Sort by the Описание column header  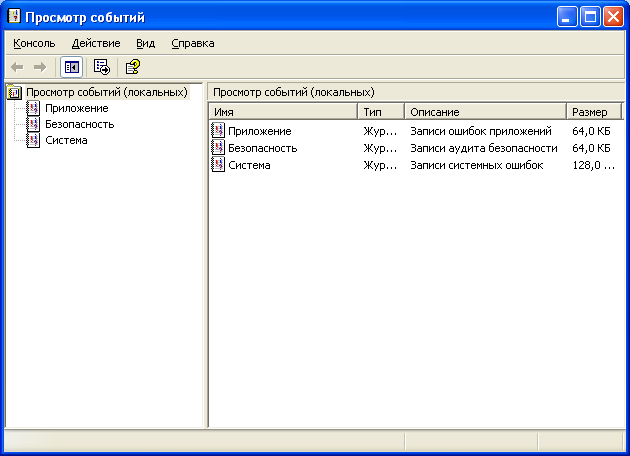485,112
